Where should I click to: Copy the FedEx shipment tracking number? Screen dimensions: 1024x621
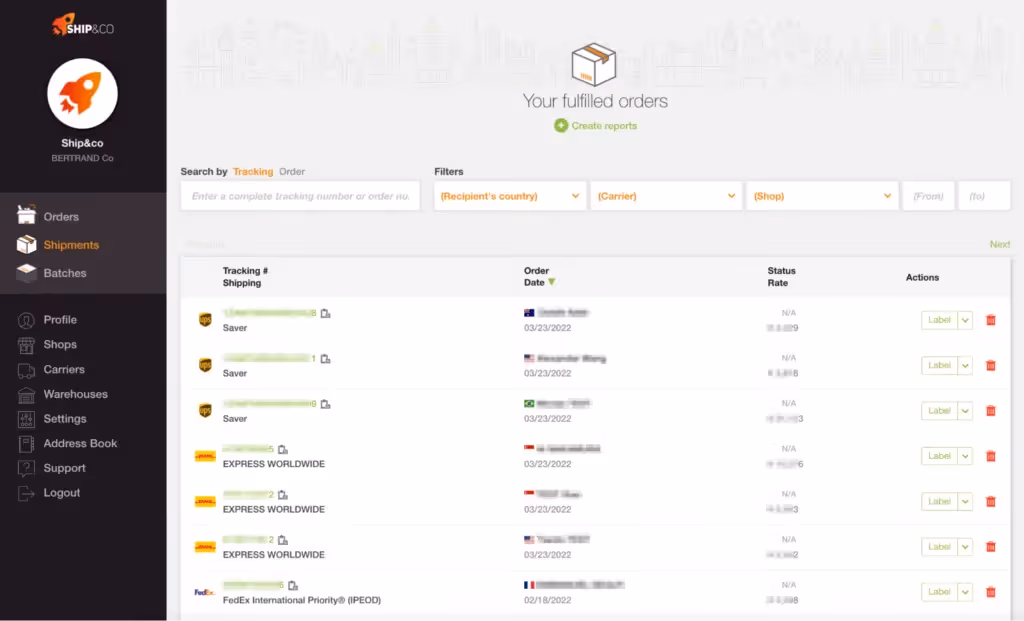tap(293, 586)
